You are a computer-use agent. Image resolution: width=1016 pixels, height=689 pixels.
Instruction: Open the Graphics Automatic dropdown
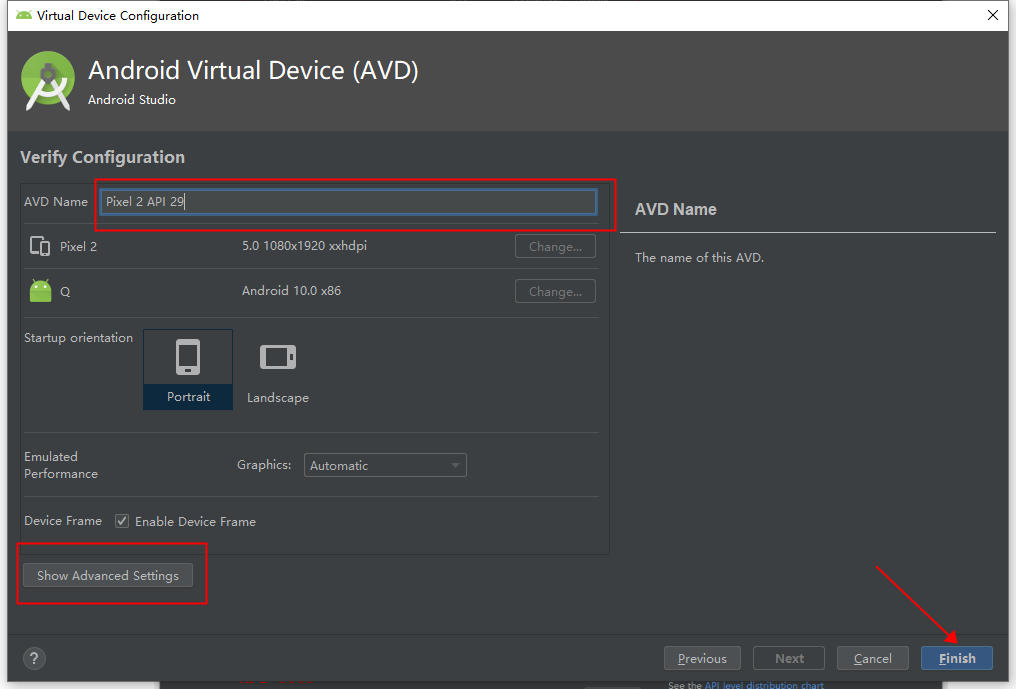tap(385, 465)
